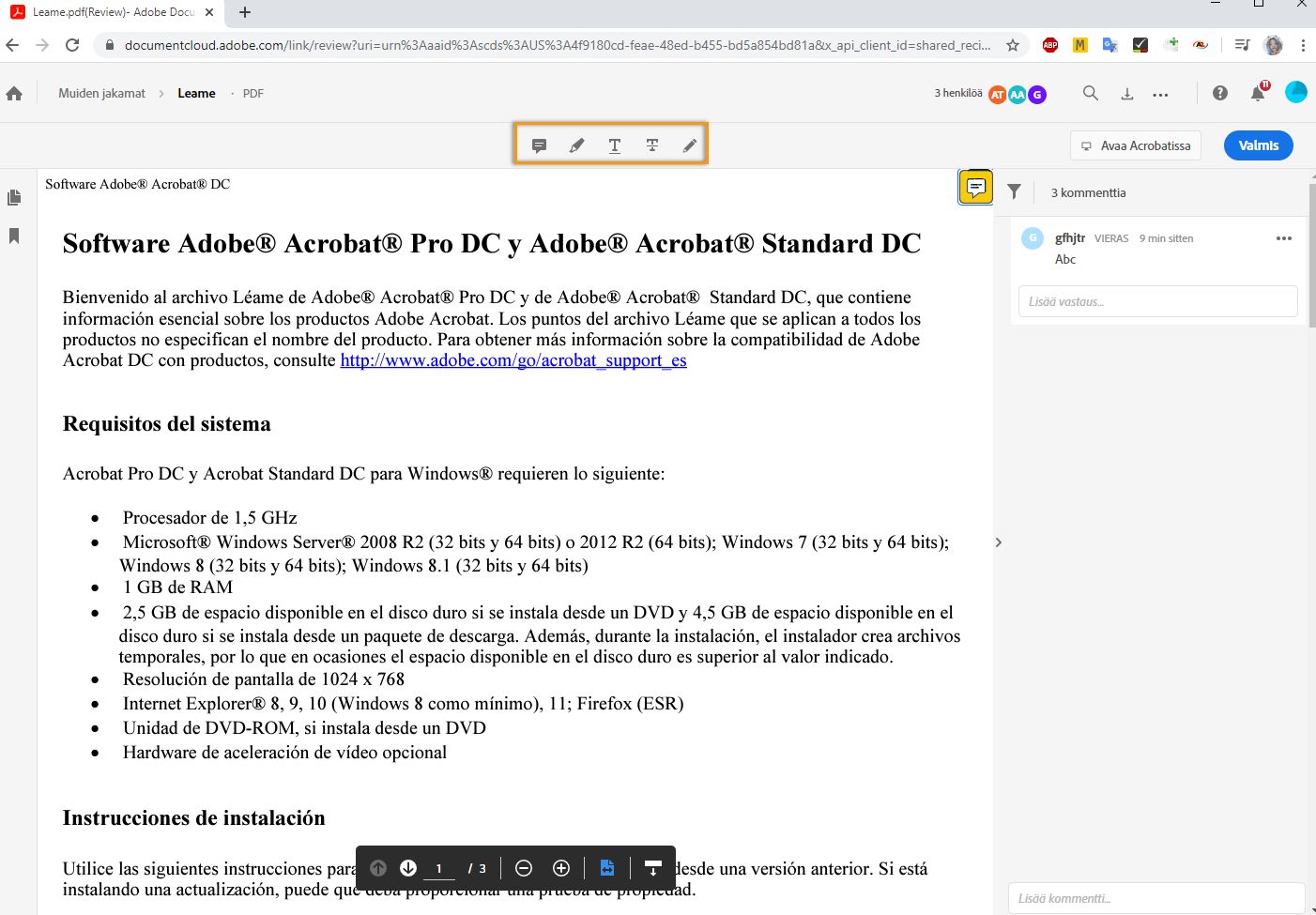
Task: Select the underline text tool
Action: pyautogui.click(x=615, y=145)
